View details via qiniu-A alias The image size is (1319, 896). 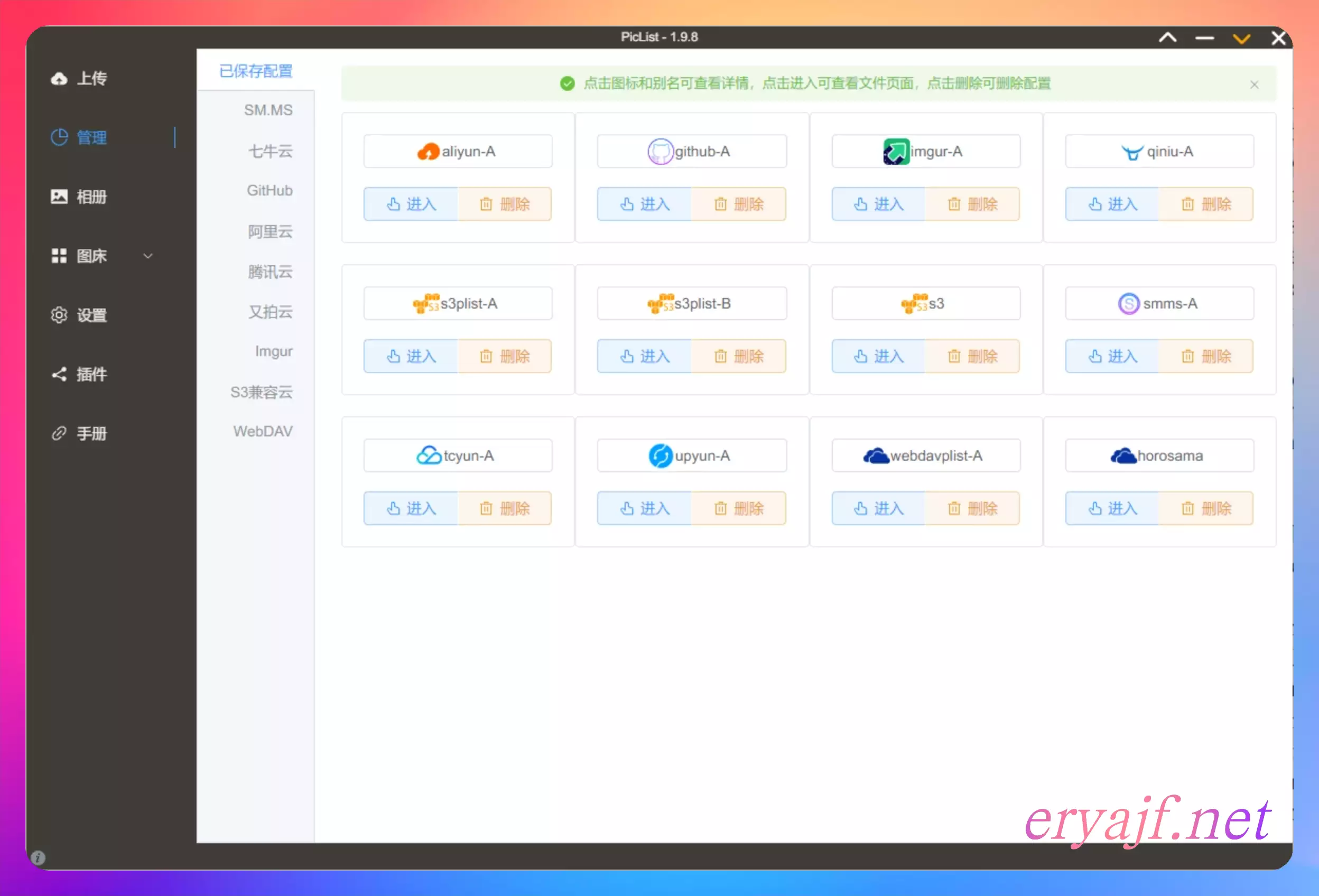[x=1170, y=152]
